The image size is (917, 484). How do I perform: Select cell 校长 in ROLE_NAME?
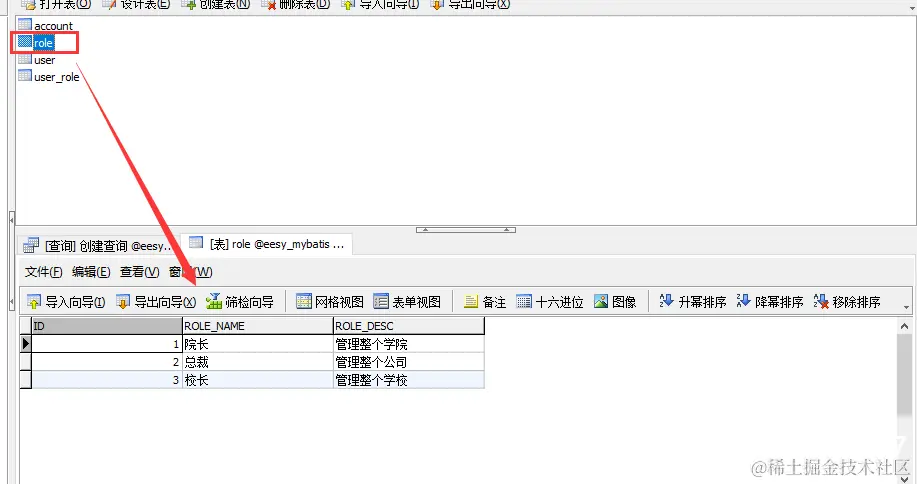pyautogui.click(x=257, y=380)
